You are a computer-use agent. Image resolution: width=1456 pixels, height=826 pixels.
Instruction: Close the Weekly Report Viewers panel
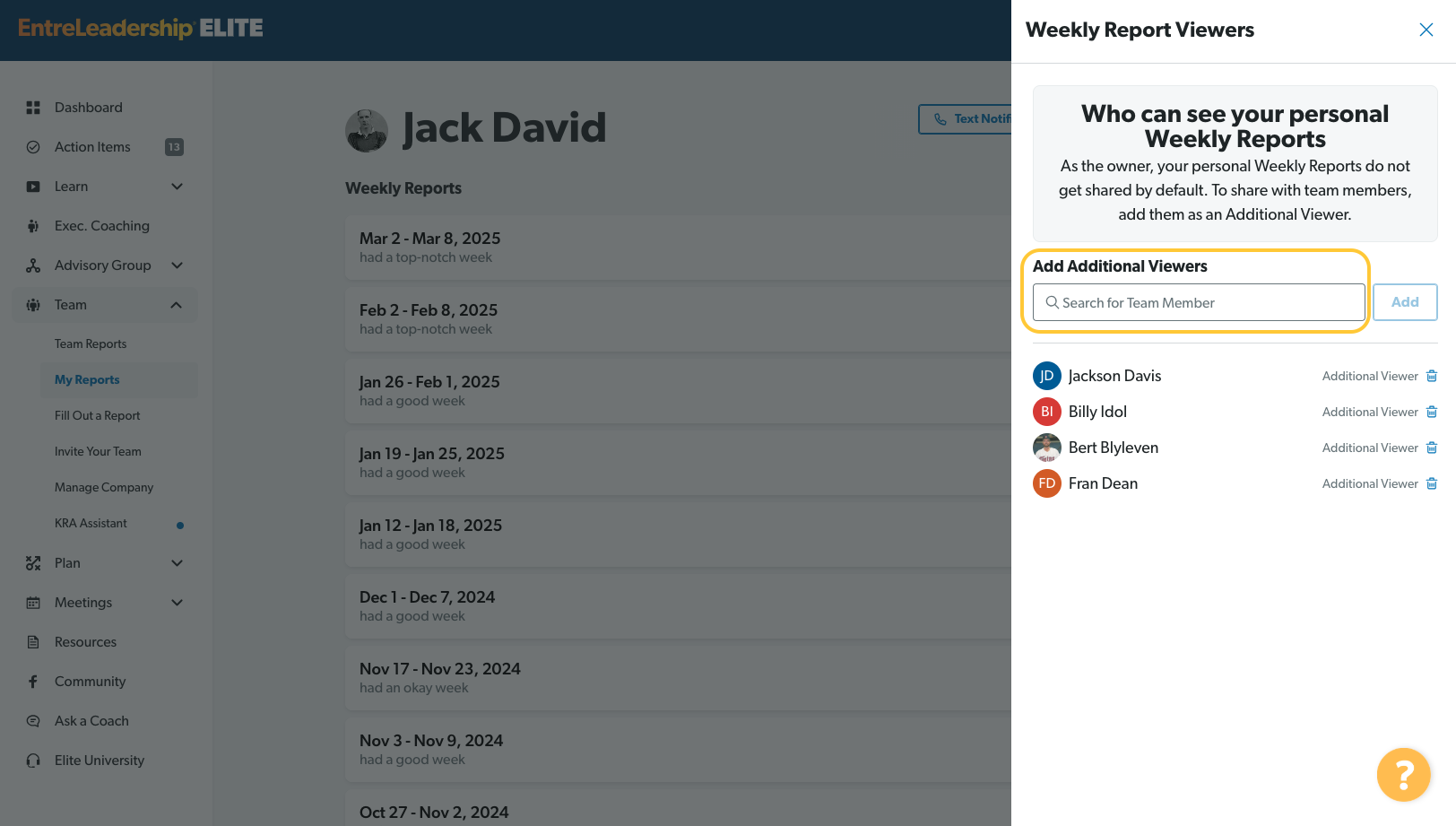[x=1426, y=30]
